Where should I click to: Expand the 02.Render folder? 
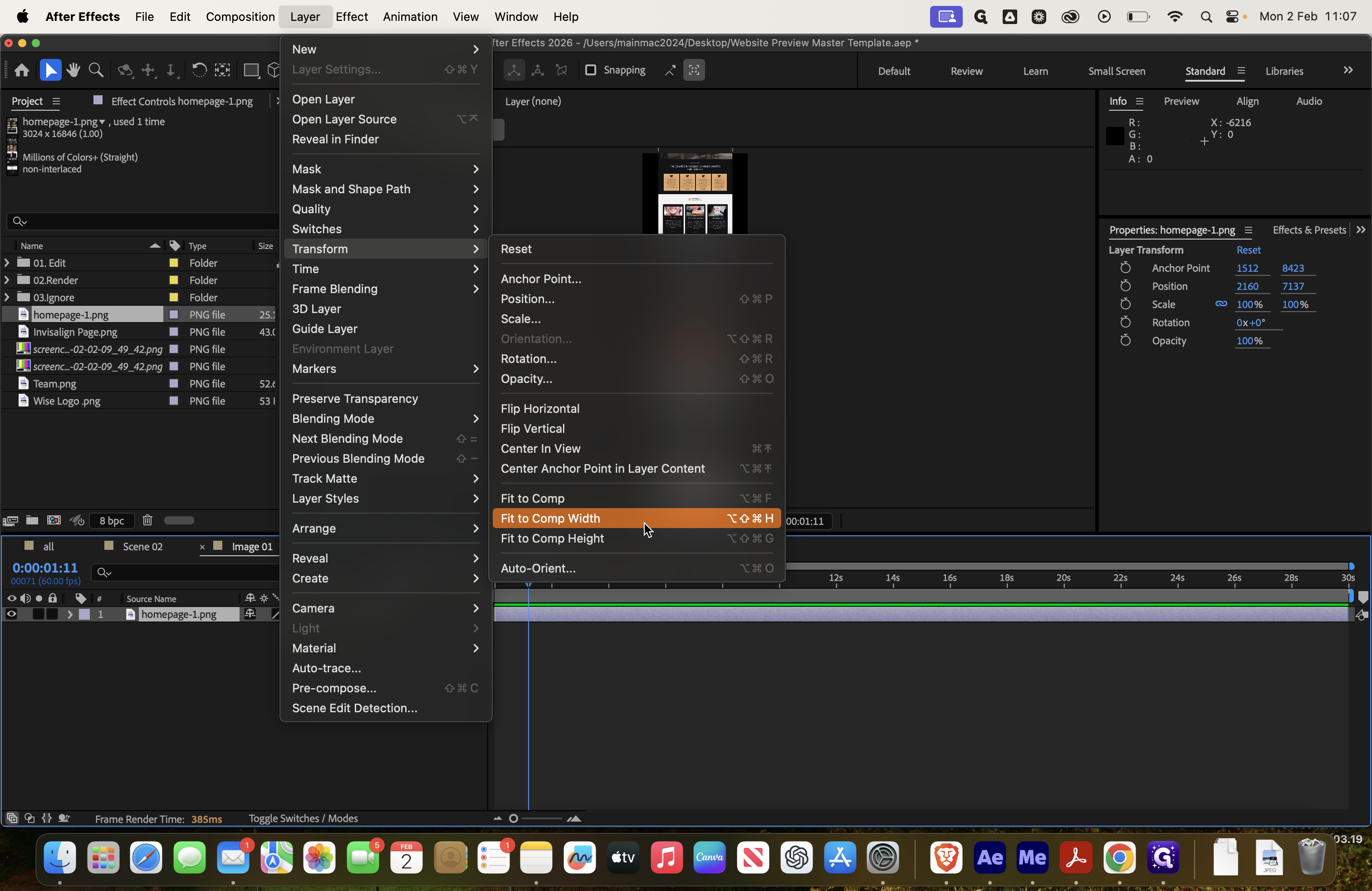tap(7, 280)
